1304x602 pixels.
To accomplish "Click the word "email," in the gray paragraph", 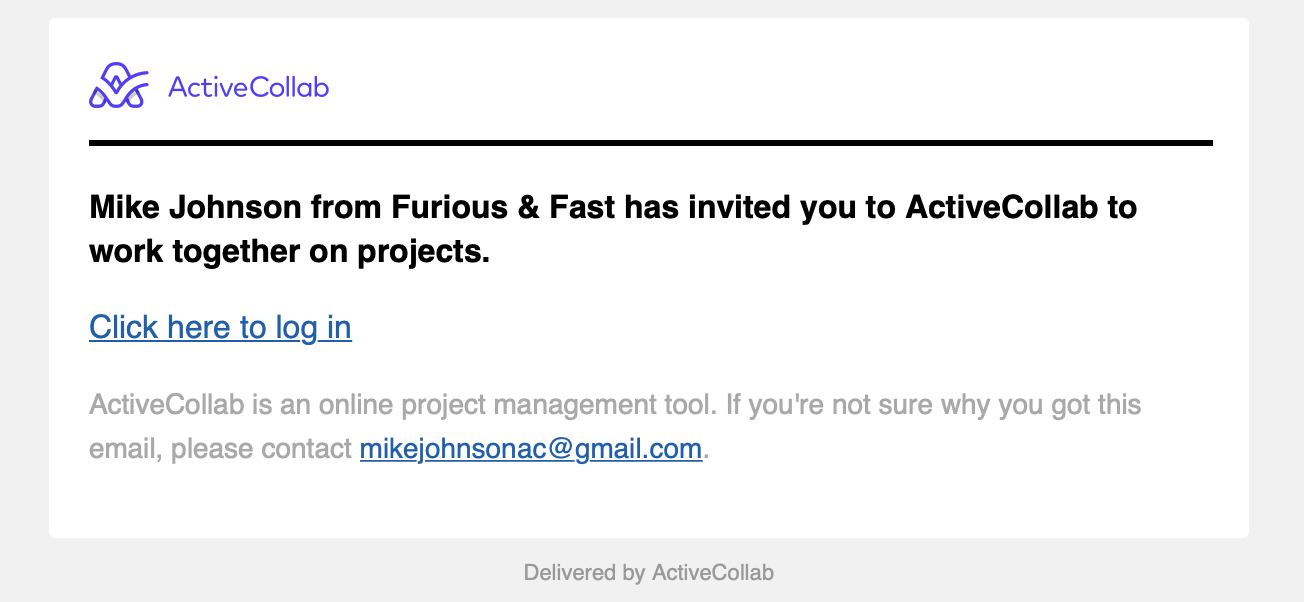I will (126, 449).
